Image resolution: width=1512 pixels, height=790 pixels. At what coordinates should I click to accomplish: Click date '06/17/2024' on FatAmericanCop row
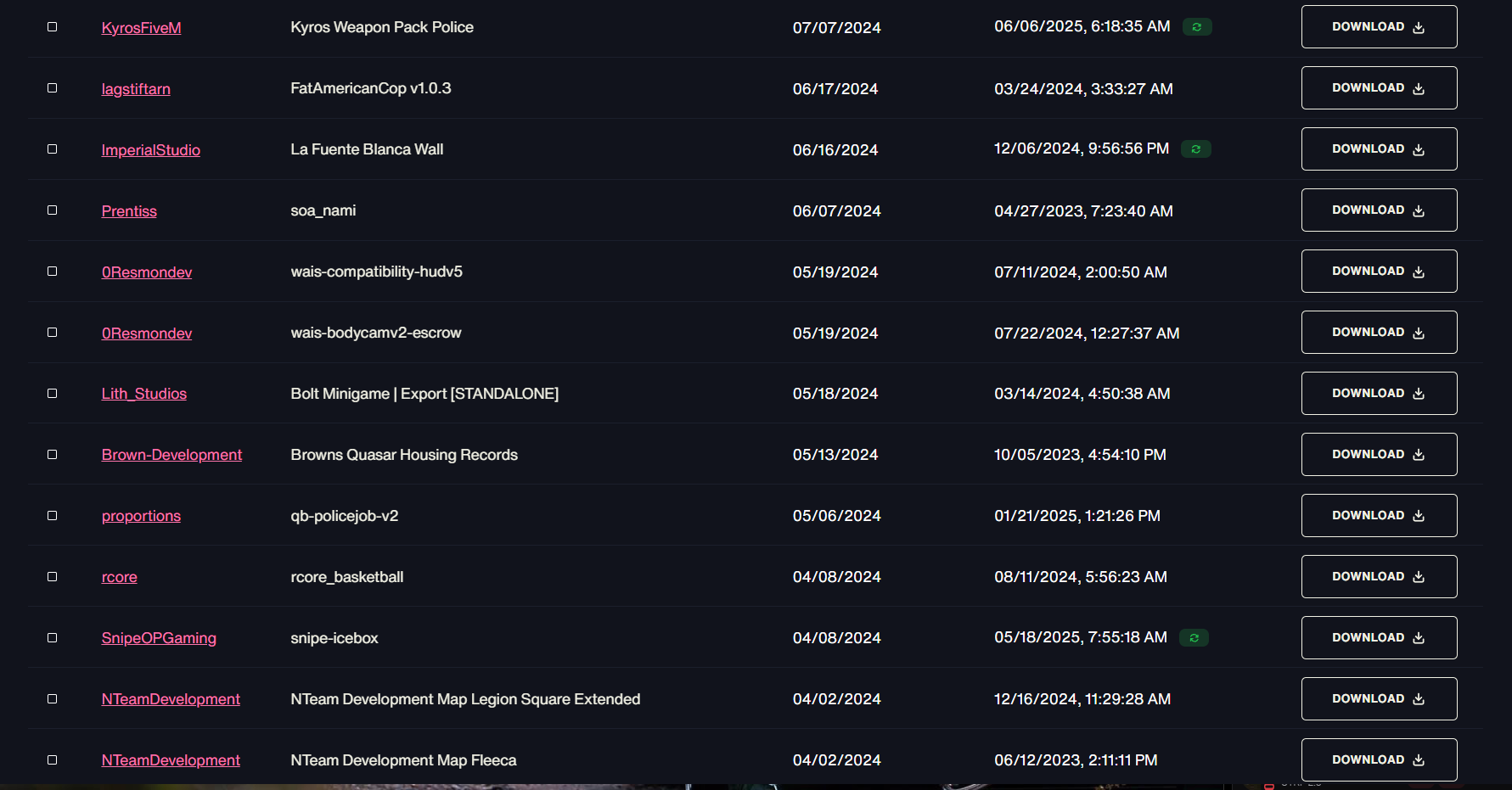[x=835, y=89]
